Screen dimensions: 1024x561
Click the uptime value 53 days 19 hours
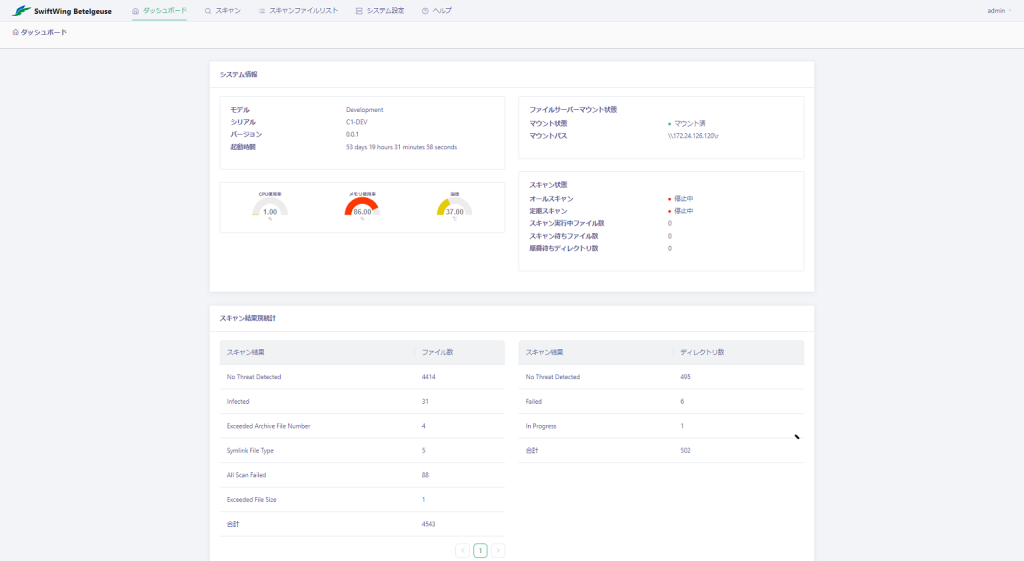pyautogui.click(x=402, y=147)
